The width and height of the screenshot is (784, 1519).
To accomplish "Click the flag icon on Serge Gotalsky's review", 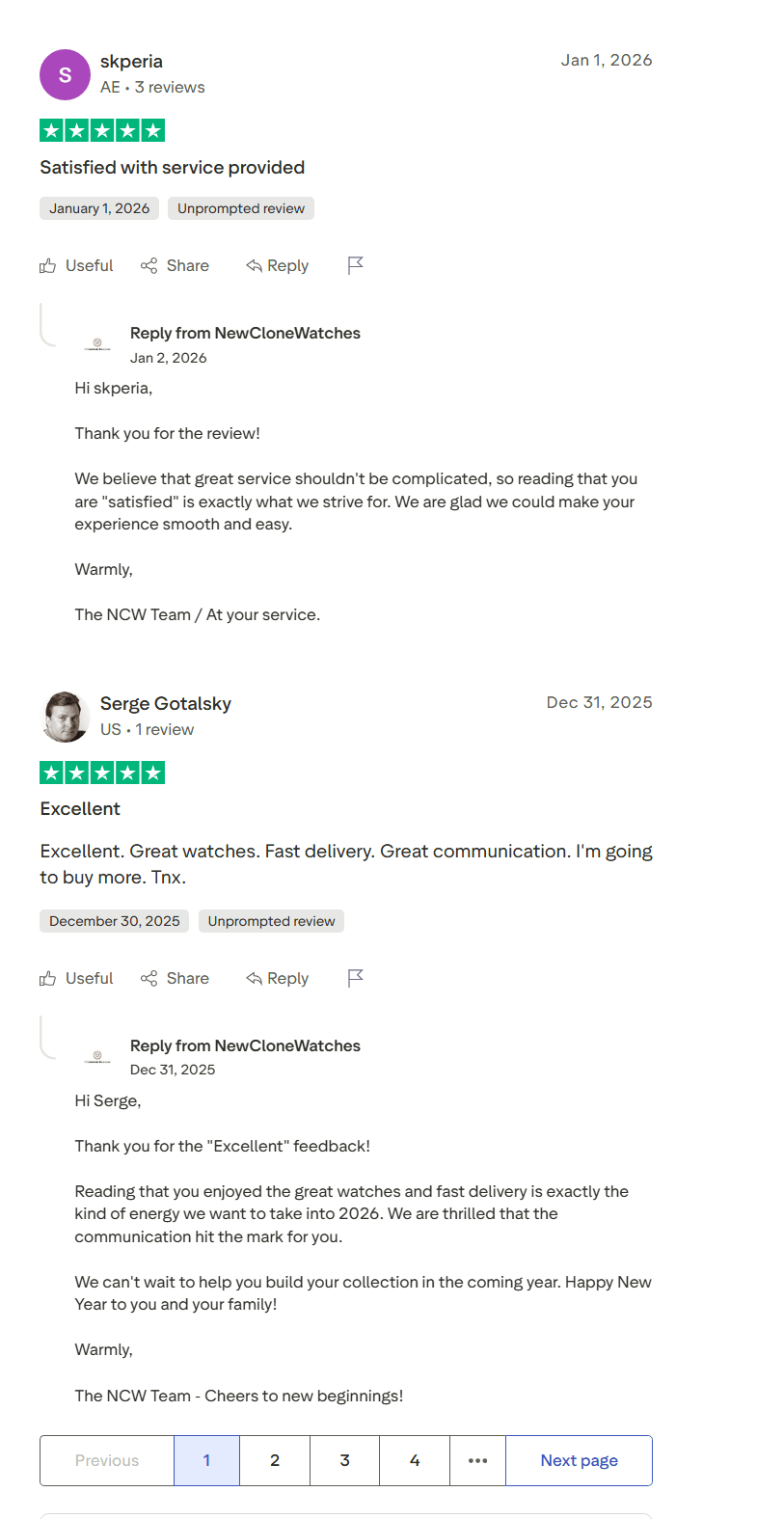I will tap(355, 978).
